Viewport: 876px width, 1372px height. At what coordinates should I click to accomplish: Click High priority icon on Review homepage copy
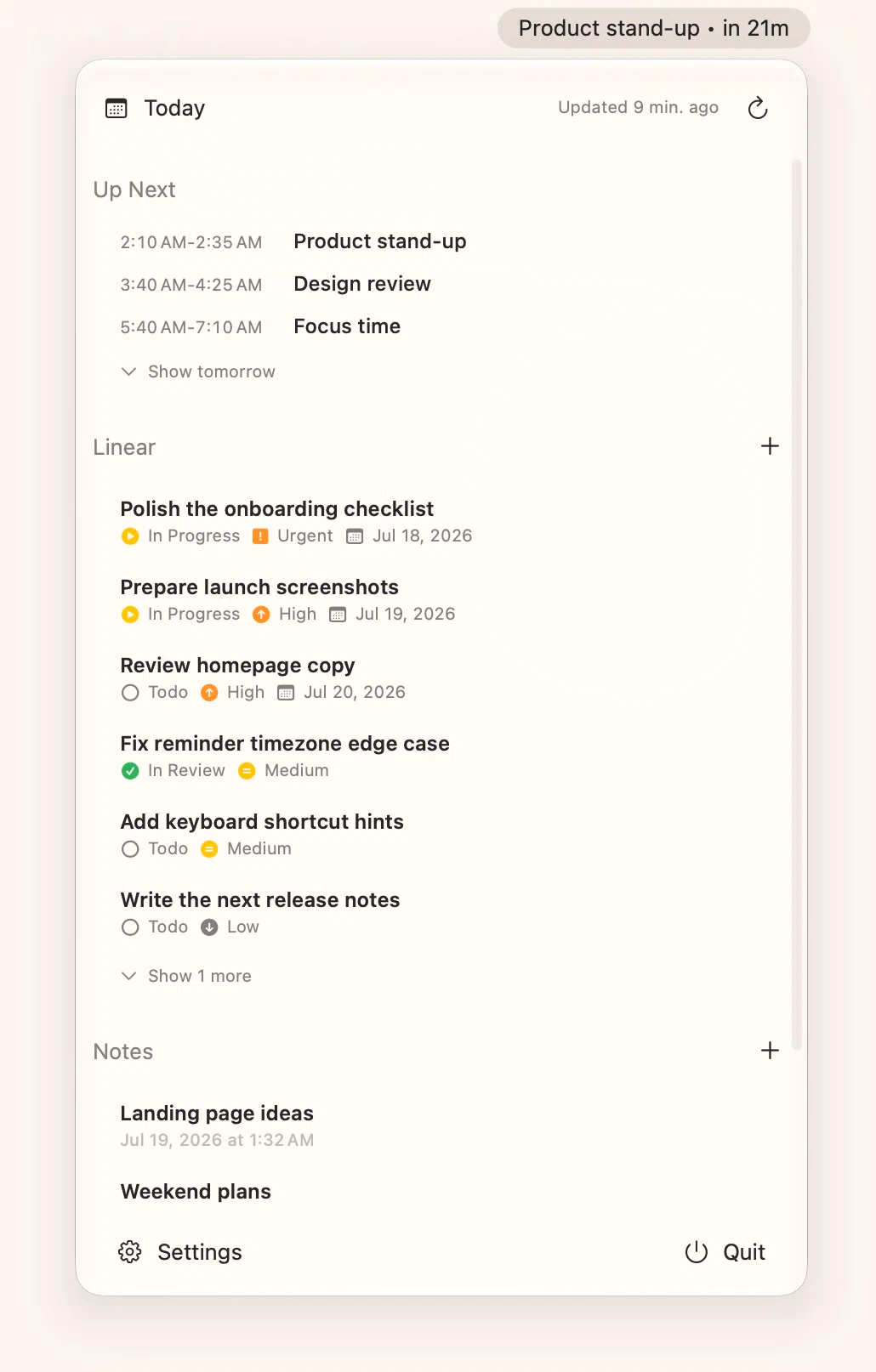[x=209, y=693]
